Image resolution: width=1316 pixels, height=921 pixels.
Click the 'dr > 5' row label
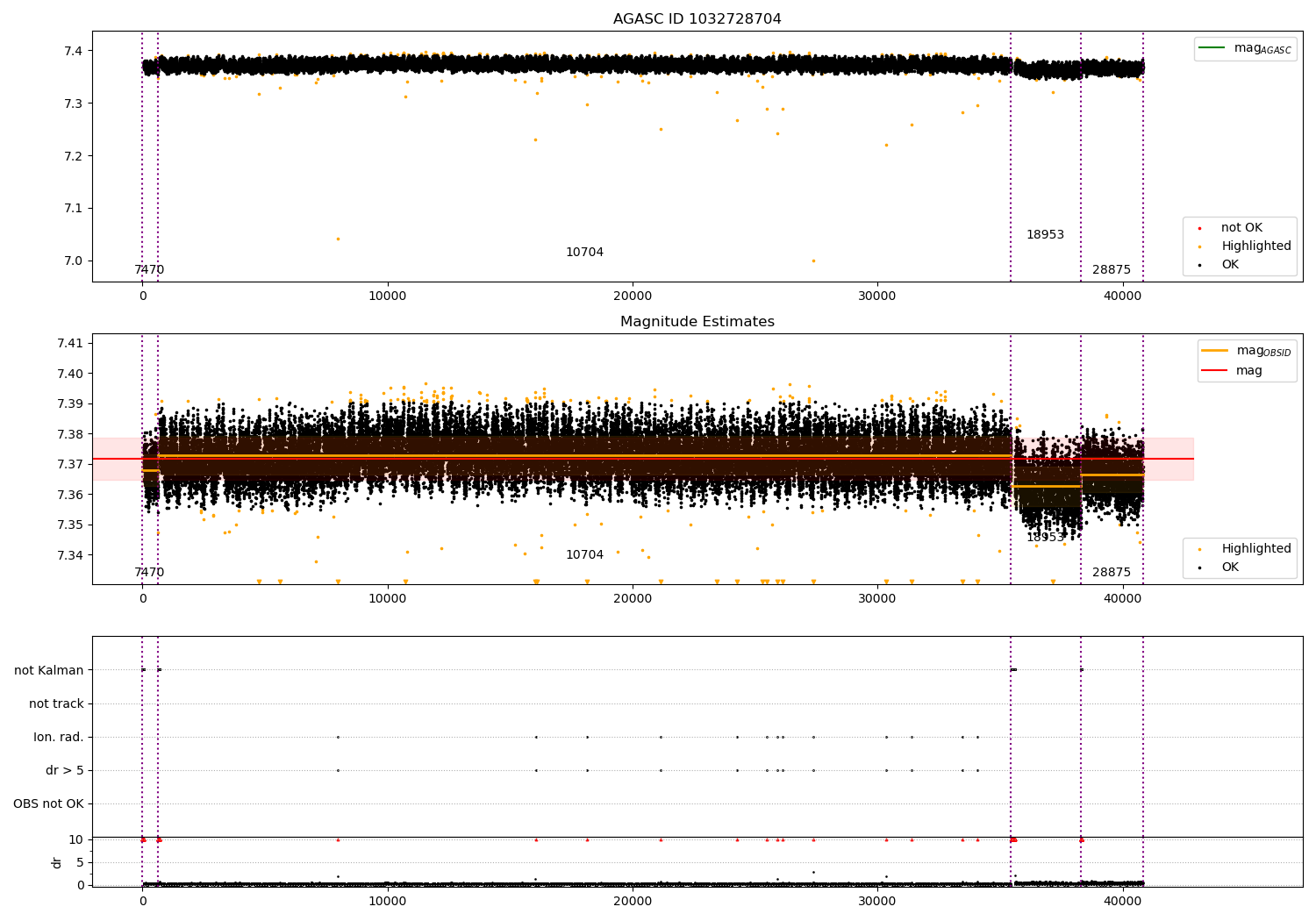(x=65, y=771)
